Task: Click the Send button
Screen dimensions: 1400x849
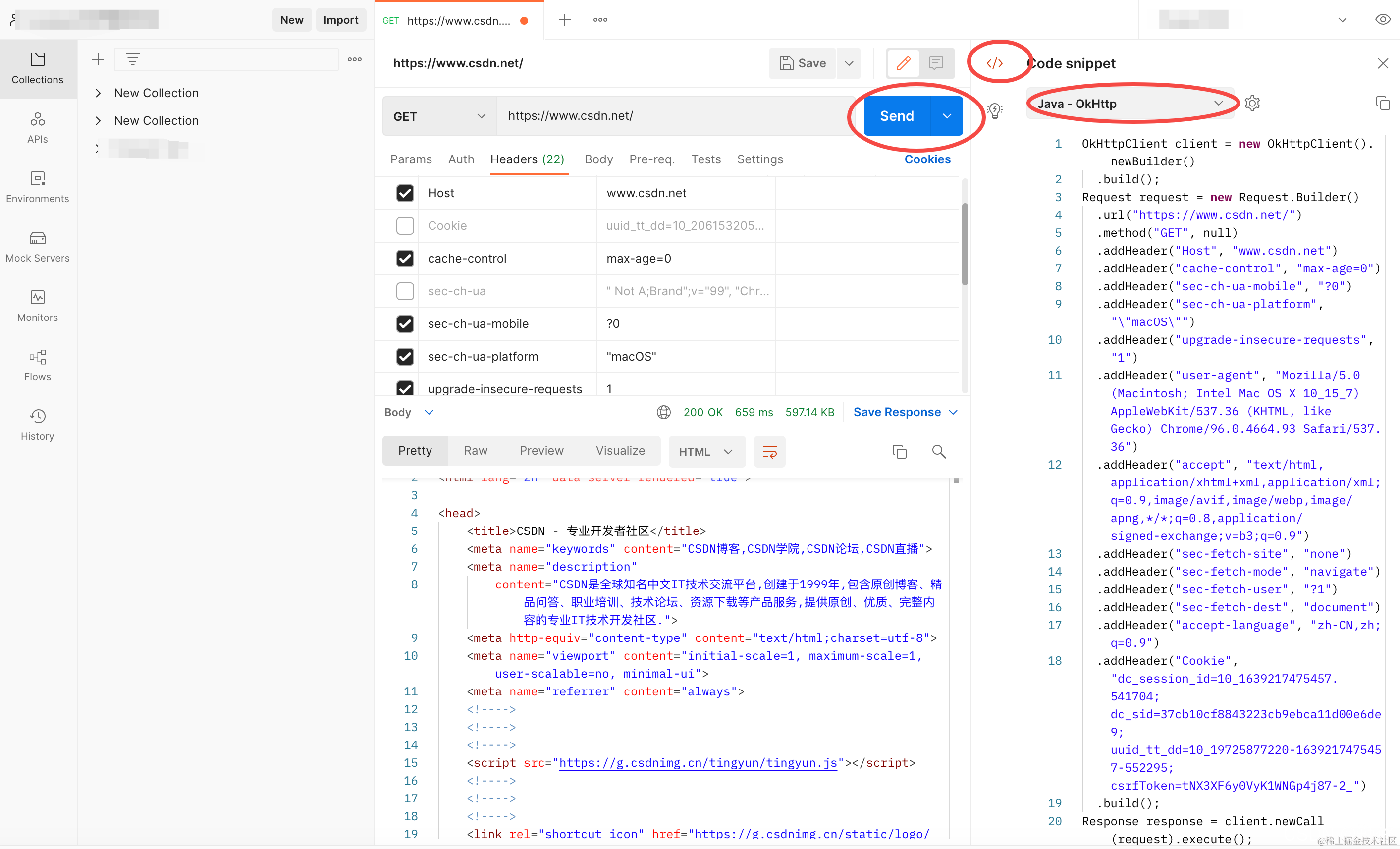Action: (897, 116)
